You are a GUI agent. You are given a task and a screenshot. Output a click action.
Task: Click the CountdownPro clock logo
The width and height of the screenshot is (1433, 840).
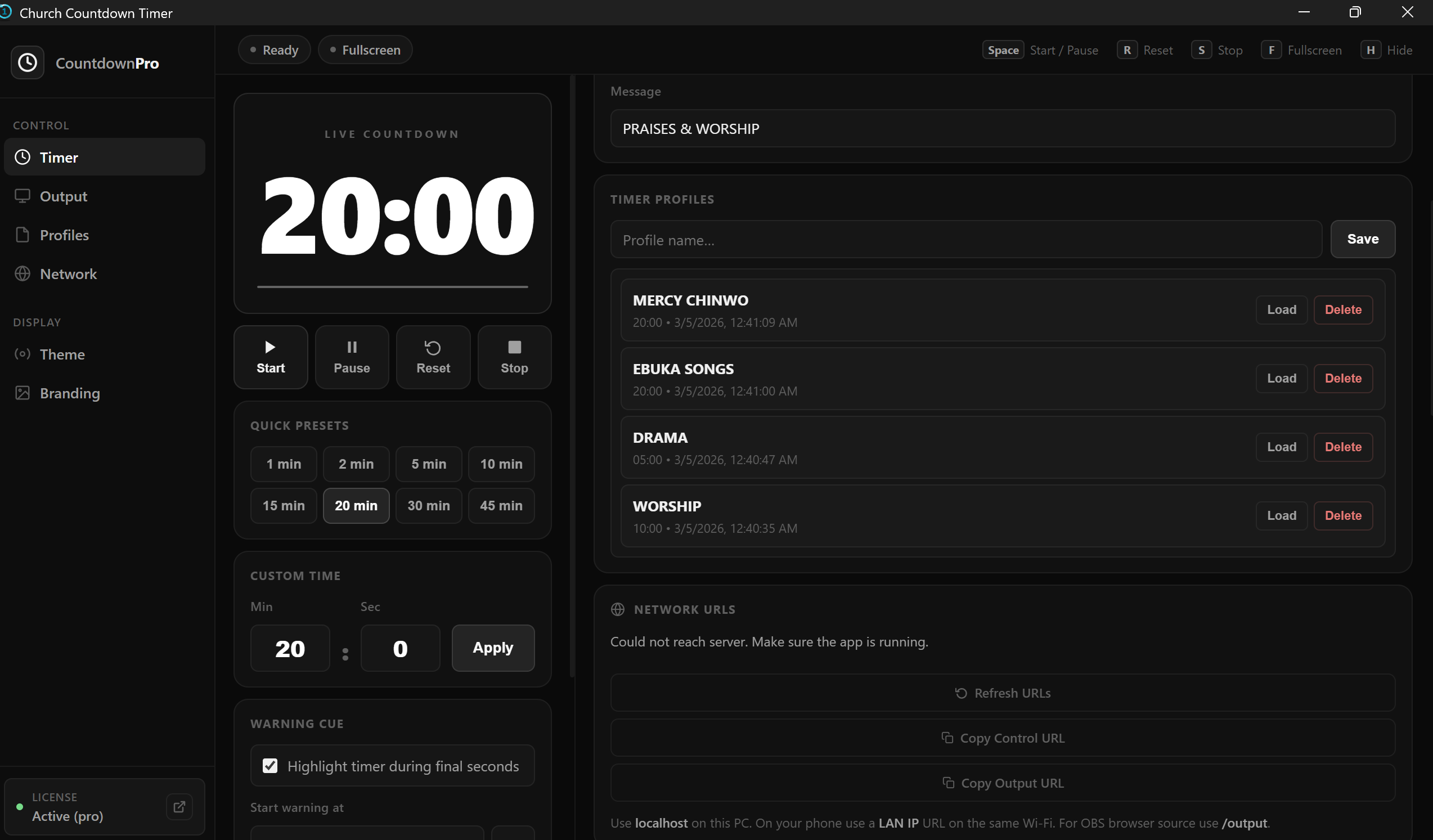click(x=27, y=62)
